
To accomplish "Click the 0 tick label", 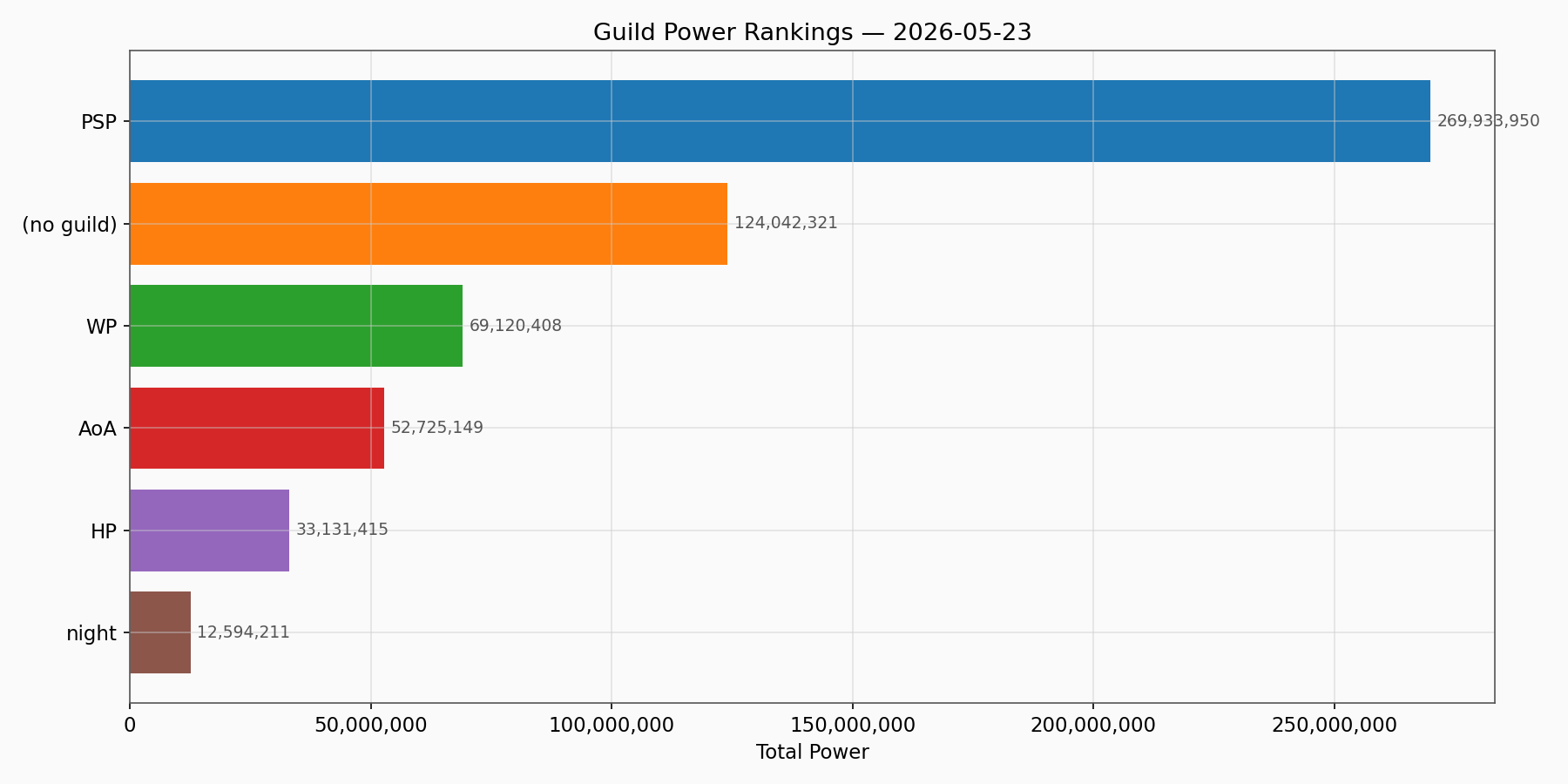I will click(130, 725).
